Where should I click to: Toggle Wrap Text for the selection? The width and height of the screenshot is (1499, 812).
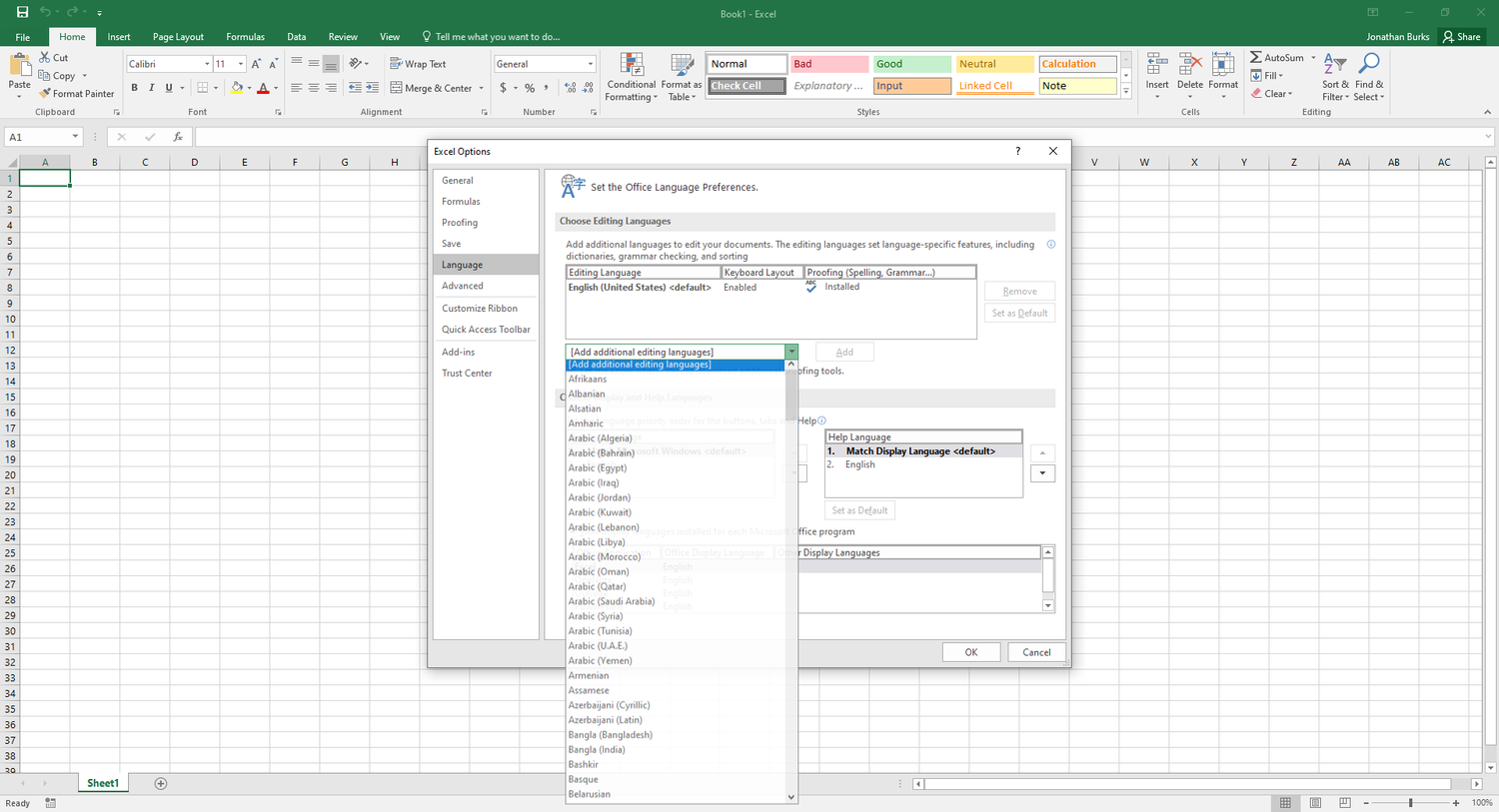pos(417,63)
